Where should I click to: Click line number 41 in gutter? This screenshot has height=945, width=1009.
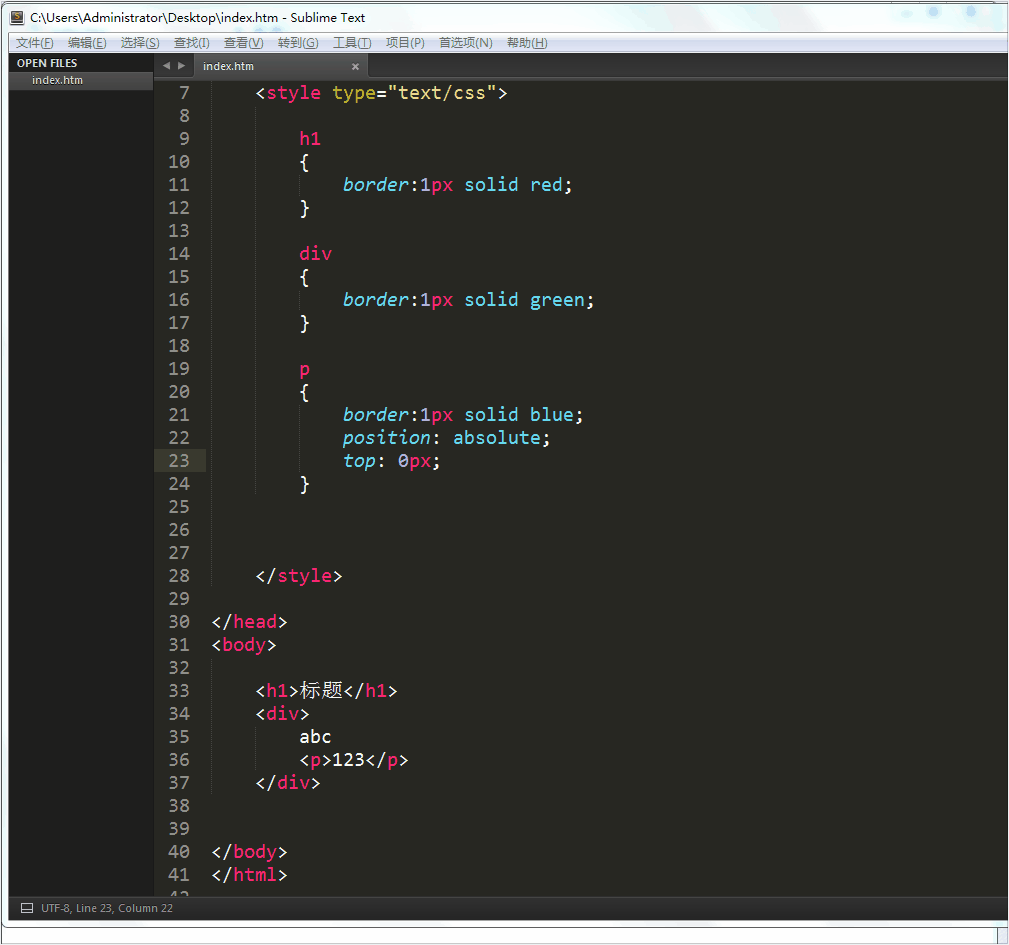[179, 874]
